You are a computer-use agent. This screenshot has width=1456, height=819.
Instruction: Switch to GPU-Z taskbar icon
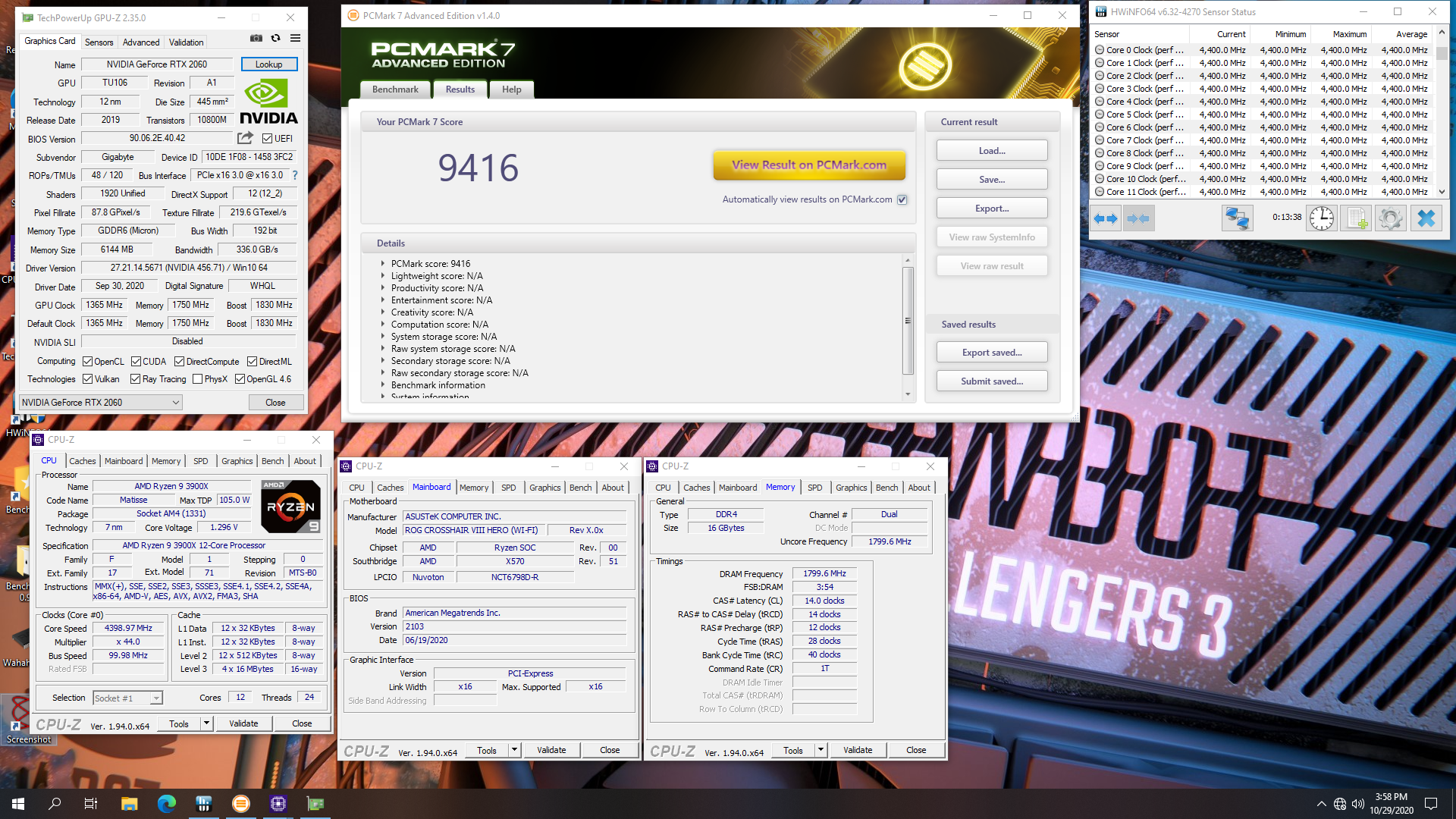[315, 804]
